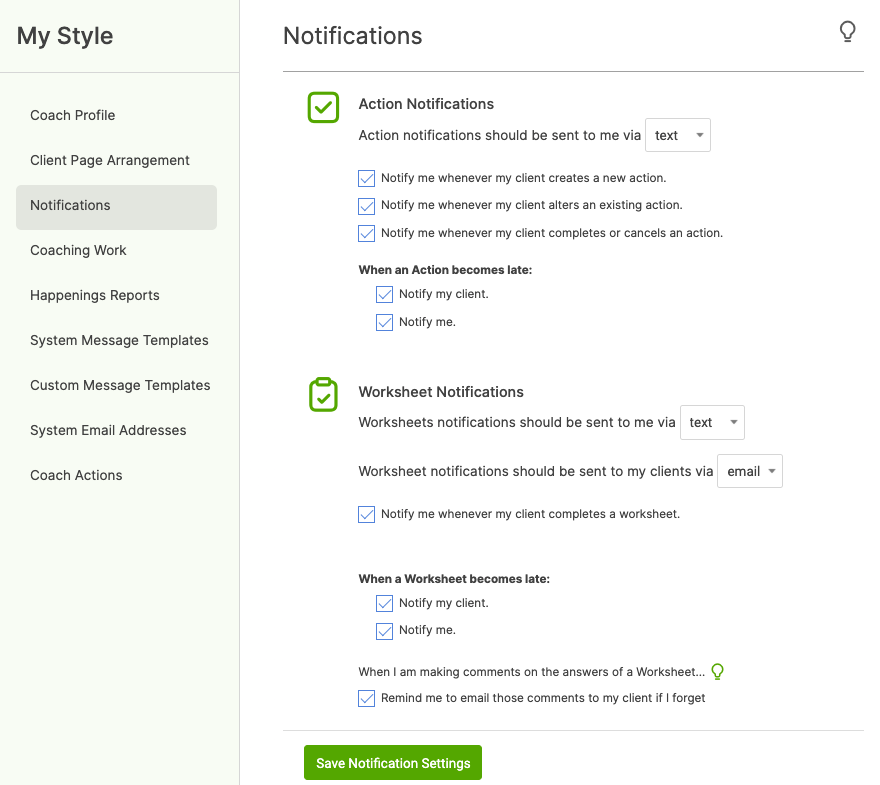
Task: Uncheck Notify my client under late Action
Action: [x=385, y=295]
